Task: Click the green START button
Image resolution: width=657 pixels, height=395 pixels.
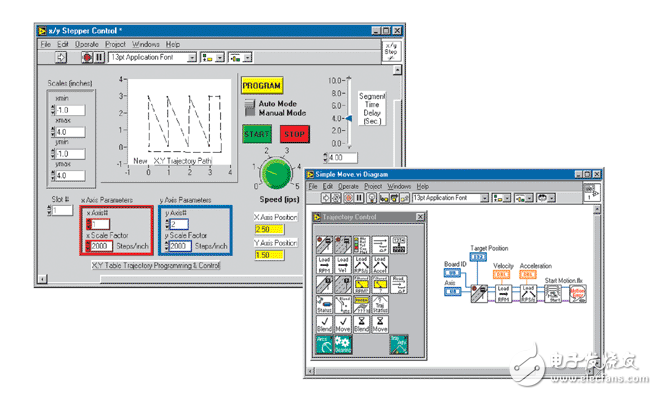Action: (257, 134)
